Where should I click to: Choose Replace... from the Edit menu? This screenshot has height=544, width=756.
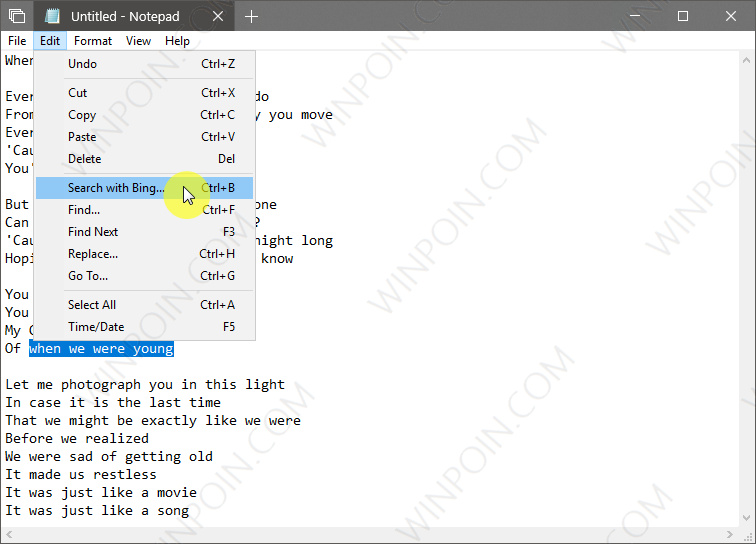[x=145, y=254]
